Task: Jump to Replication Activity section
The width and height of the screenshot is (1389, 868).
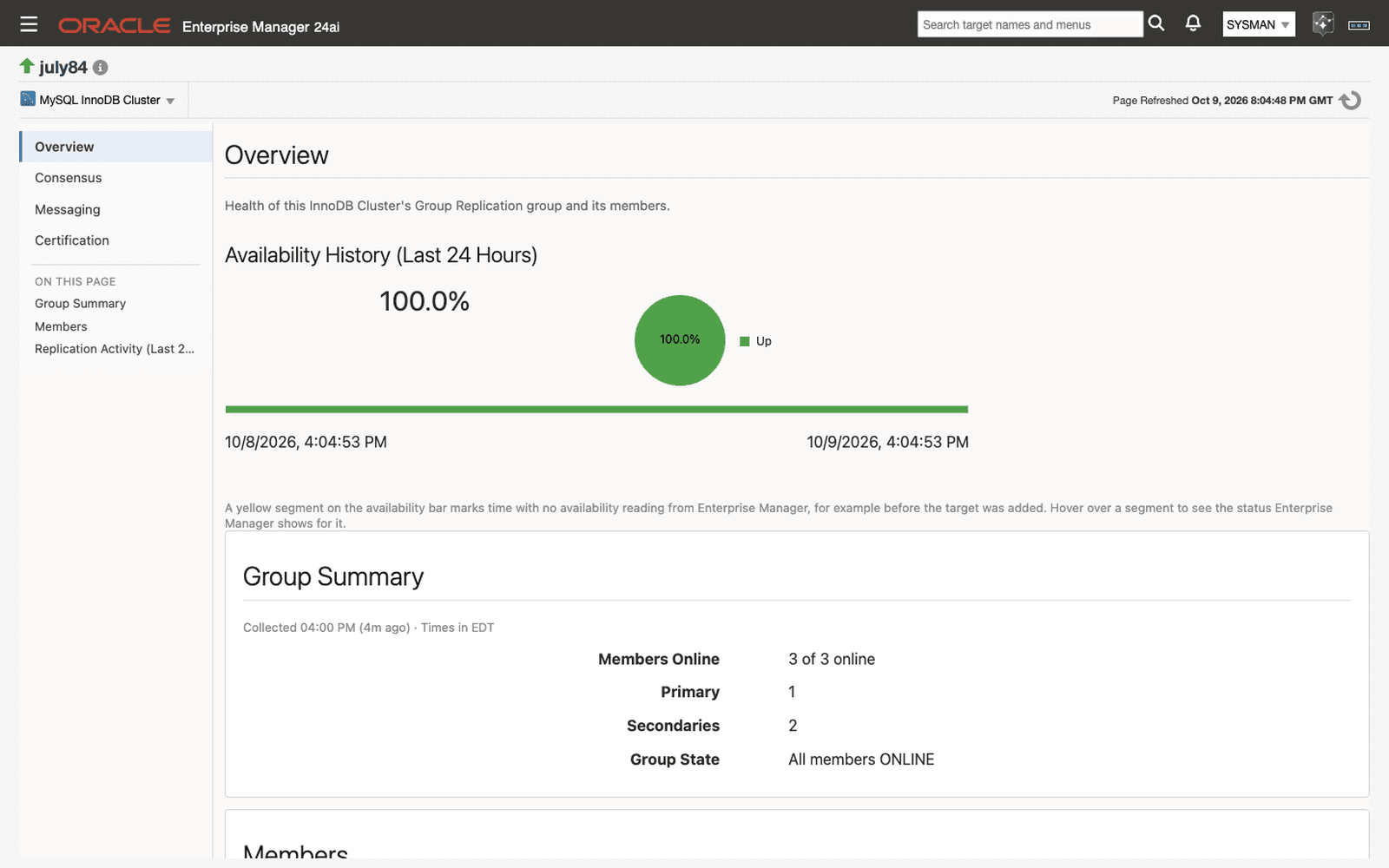Action: click(x=115, y=349)
